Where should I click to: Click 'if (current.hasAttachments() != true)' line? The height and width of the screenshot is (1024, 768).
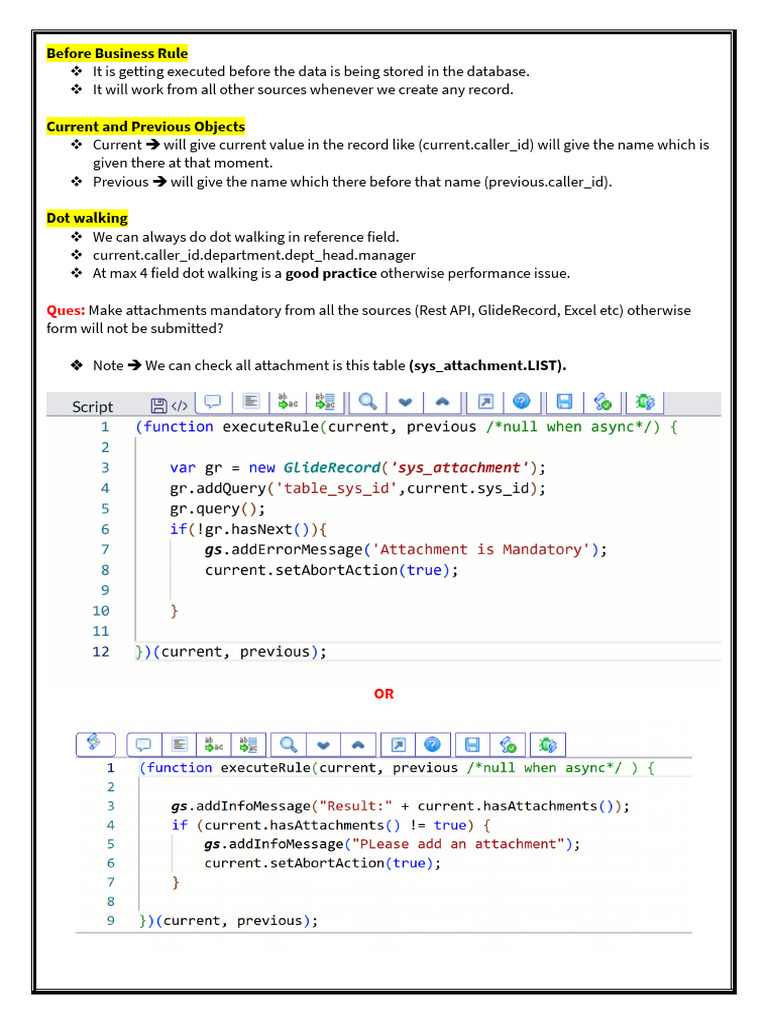click(331, 825)
